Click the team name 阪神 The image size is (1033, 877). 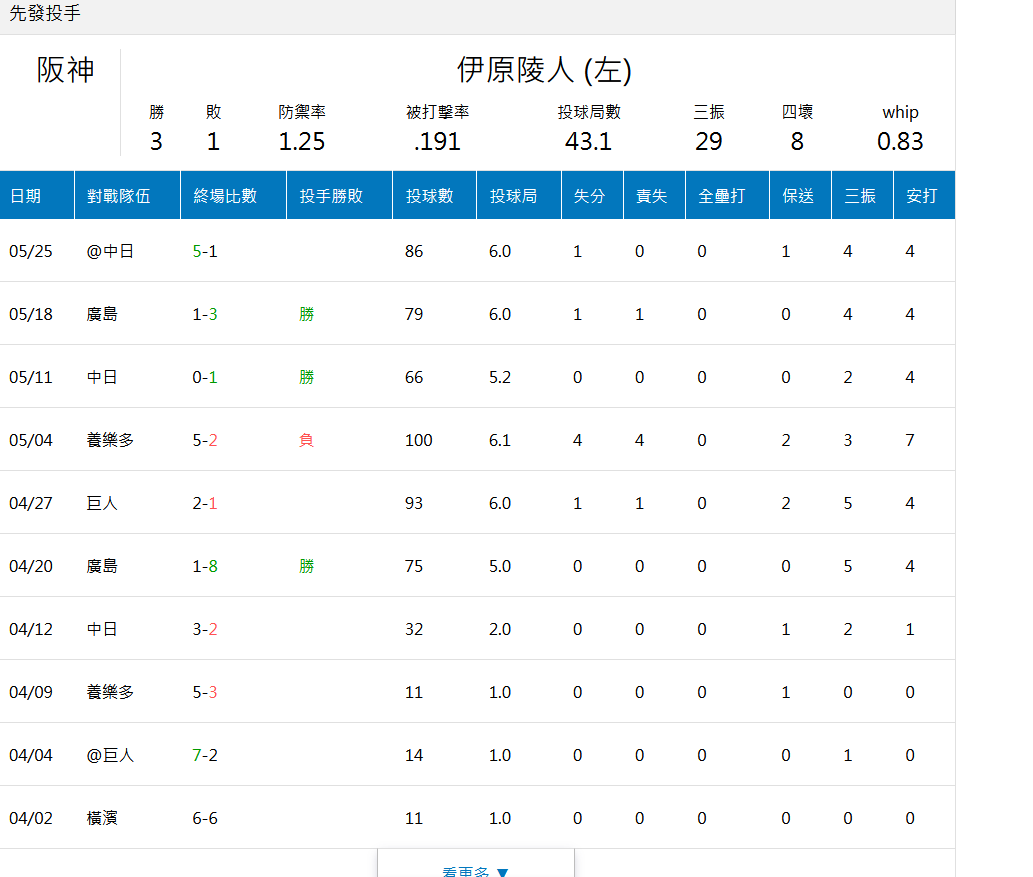[x=65, y=70]
